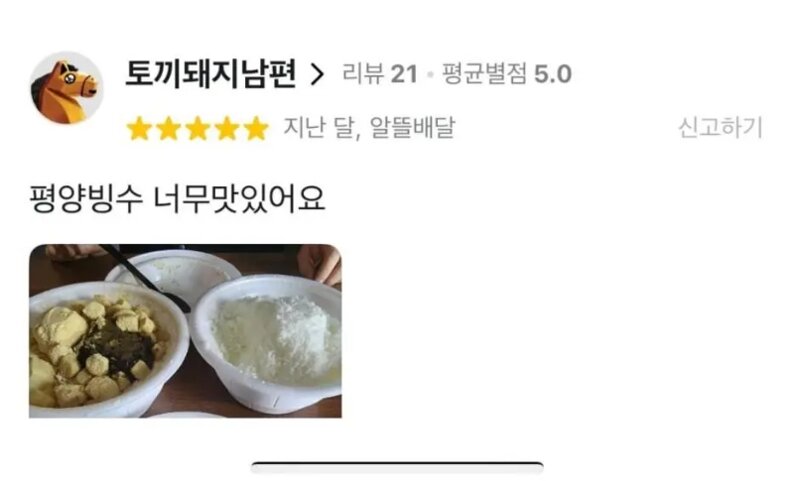
Task: Select the third yellow star
Action: [197, 128]
